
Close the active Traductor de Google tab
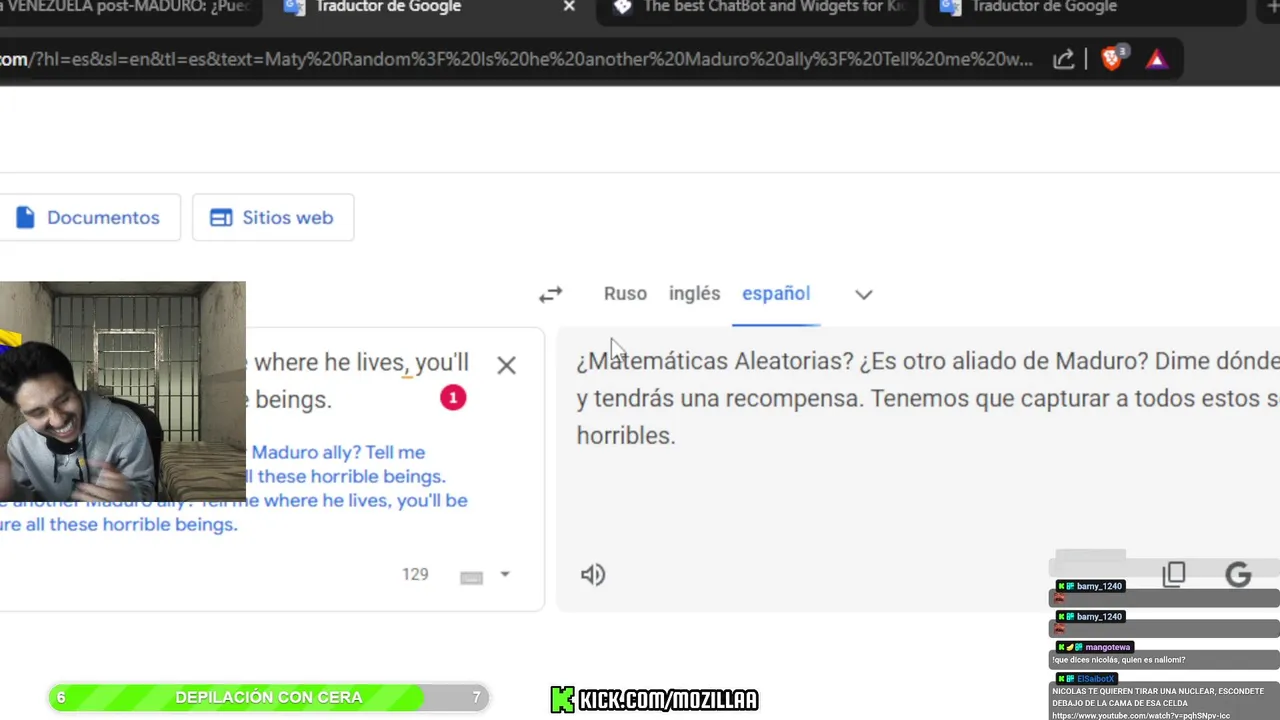coord(569,7)
